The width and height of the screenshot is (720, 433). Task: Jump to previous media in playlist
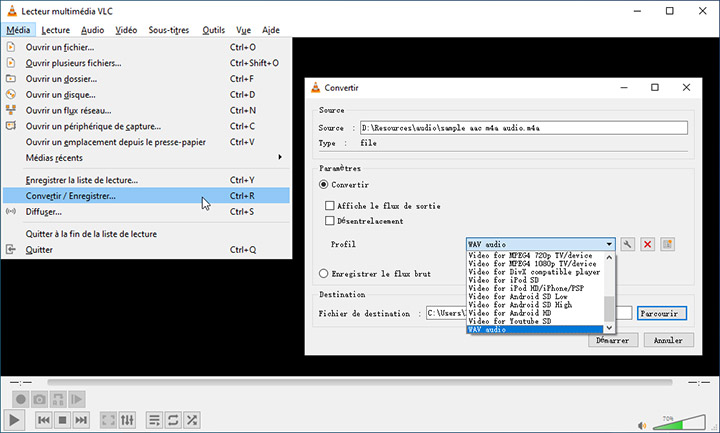click(x=44, y=420)
